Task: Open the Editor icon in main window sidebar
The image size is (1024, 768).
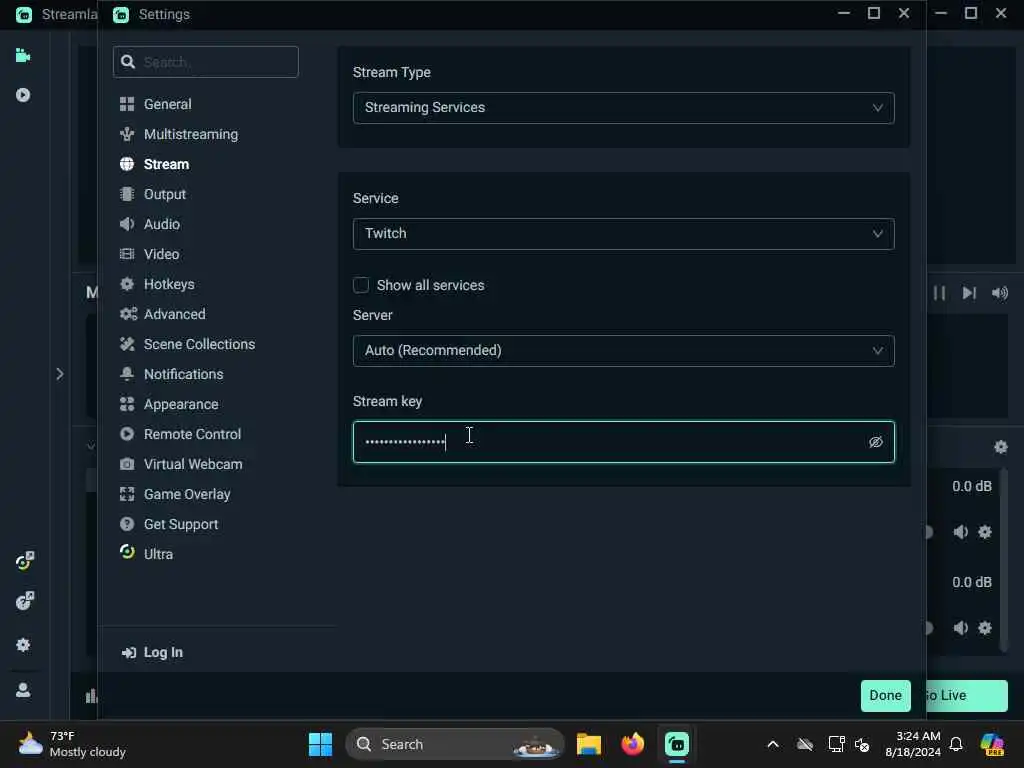Action: [23, 56]
